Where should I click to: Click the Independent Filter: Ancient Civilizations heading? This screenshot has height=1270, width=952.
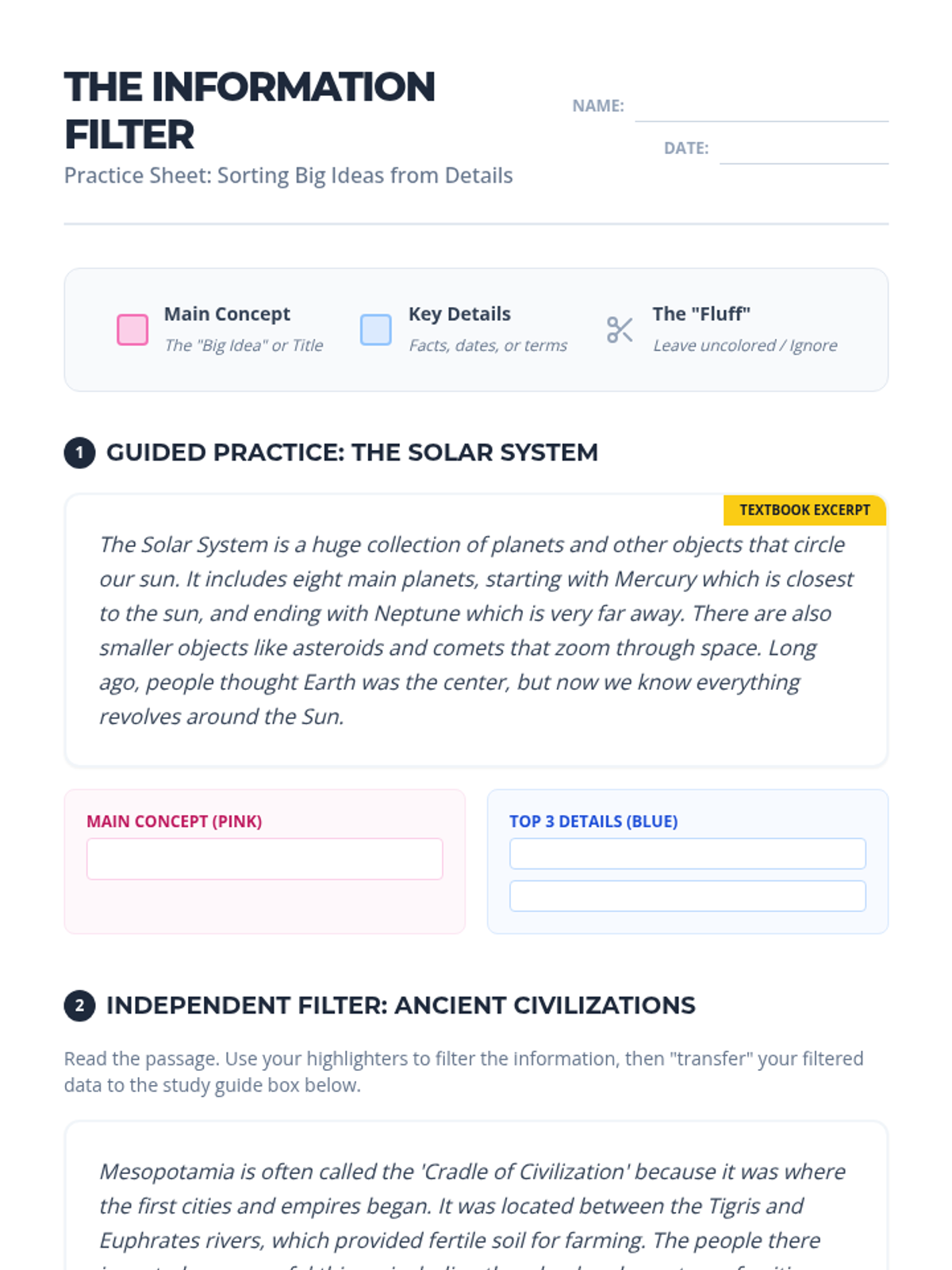tap(401, 1006)
